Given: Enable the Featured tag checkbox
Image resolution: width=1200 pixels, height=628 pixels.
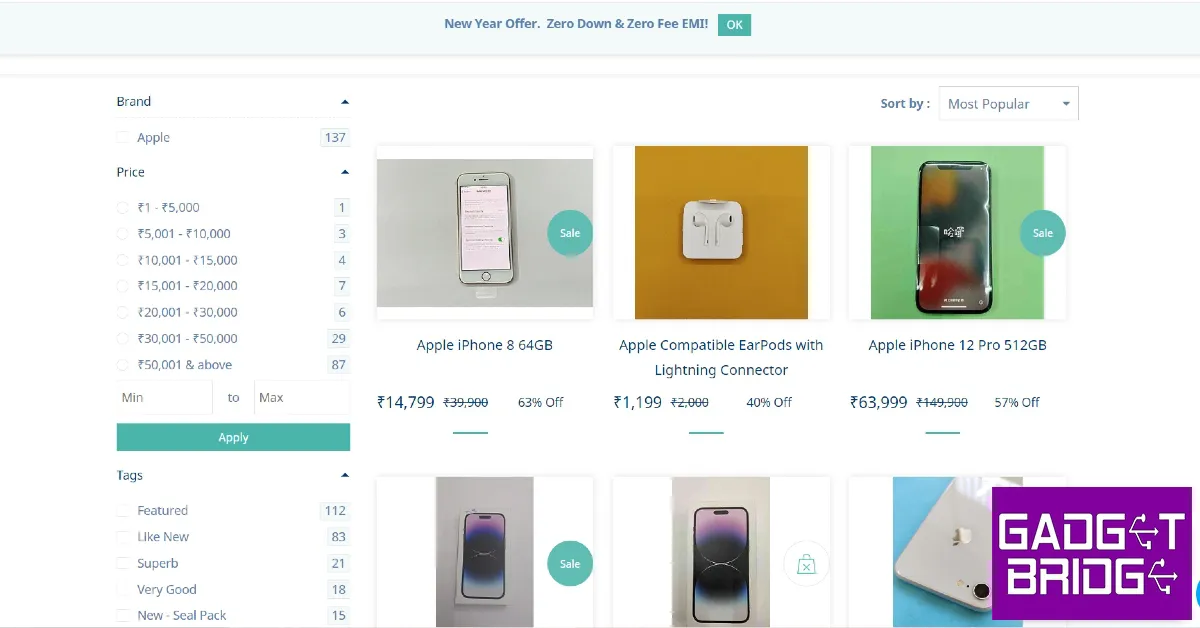Looking at the screenshot, I should point(123,511).
